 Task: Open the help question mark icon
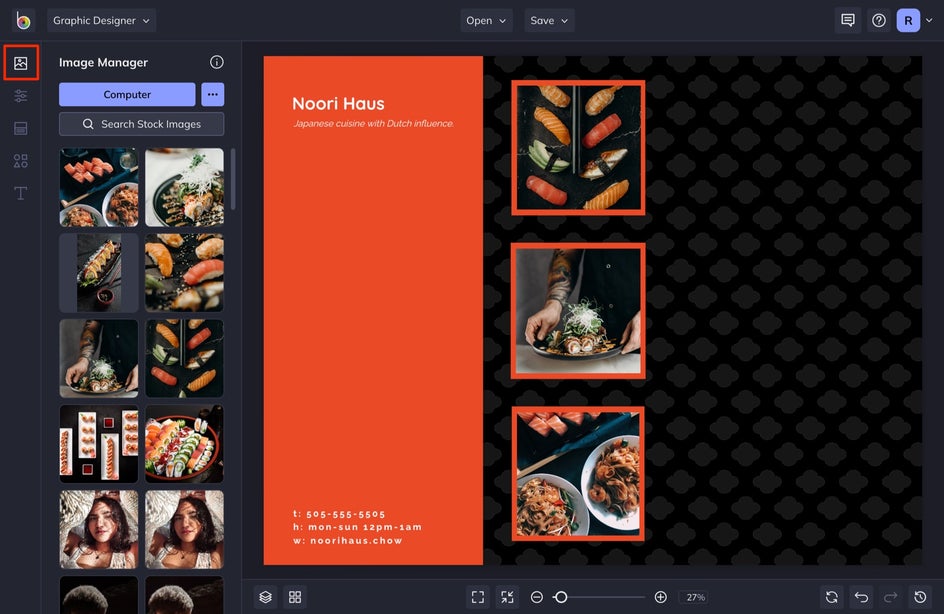click(879, 20)
